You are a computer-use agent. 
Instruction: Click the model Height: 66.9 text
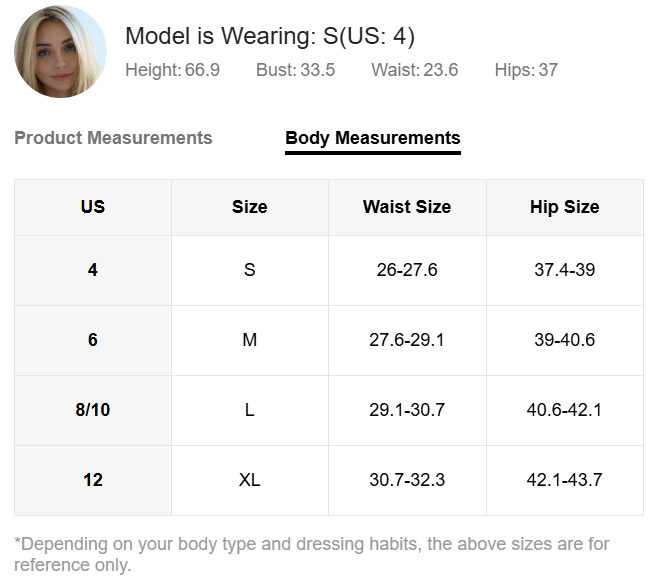[x=173, y=70]
